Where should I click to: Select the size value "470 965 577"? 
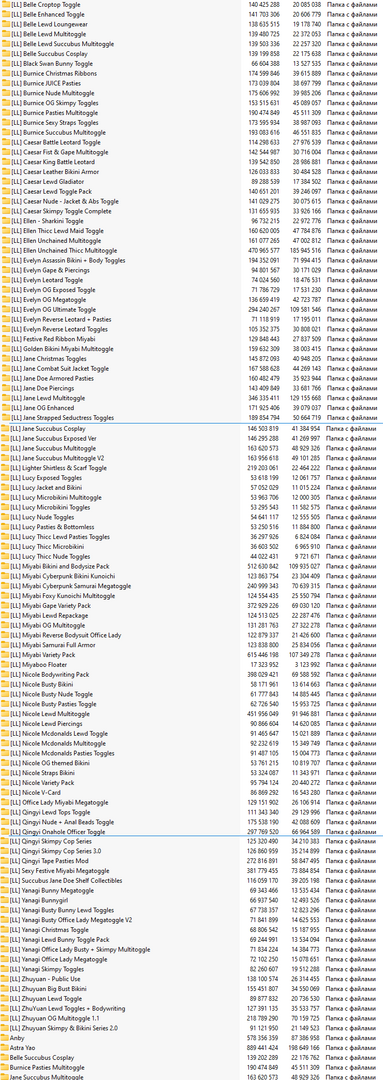tap(264, 251)
